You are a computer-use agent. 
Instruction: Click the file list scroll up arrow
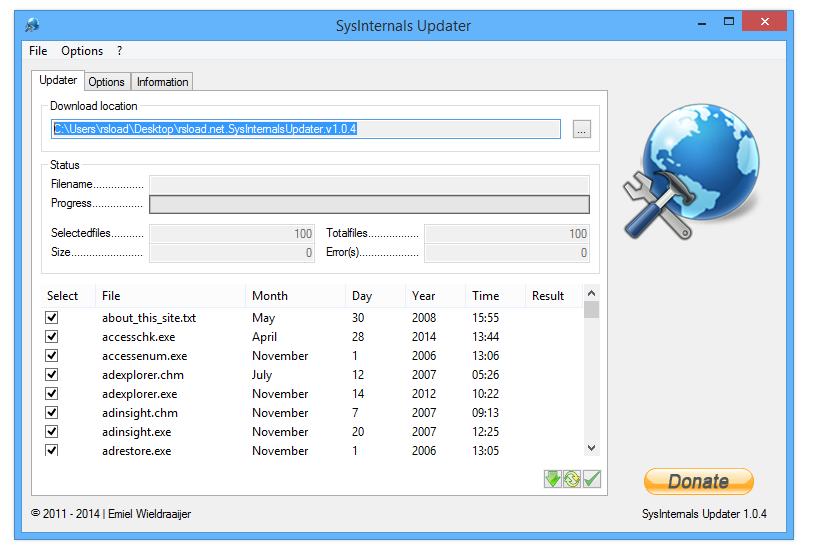tap(591, 293)
